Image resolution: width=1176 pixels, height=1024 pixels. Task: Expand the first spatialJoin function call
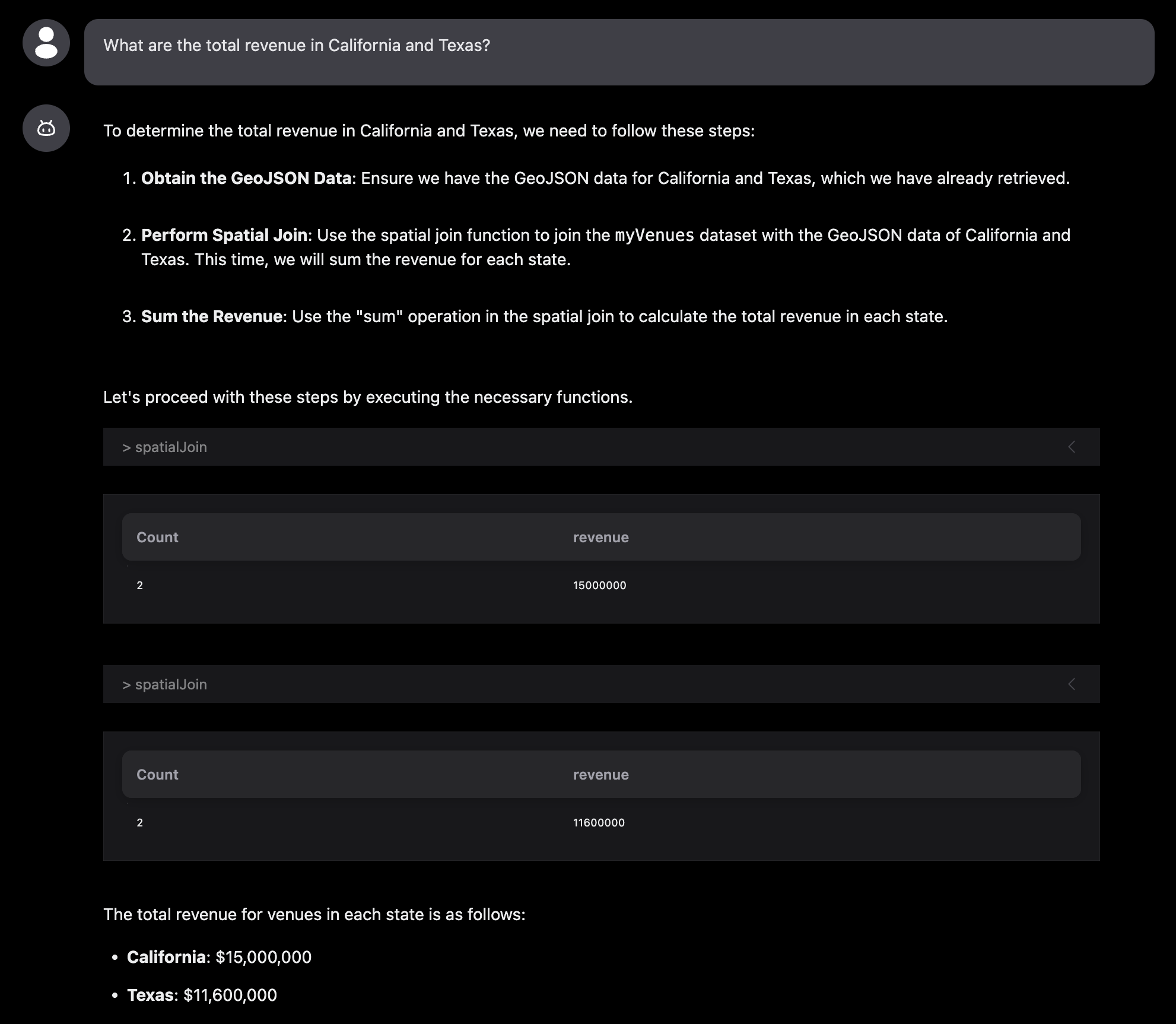pyautogui.click(x=165, y=447)
